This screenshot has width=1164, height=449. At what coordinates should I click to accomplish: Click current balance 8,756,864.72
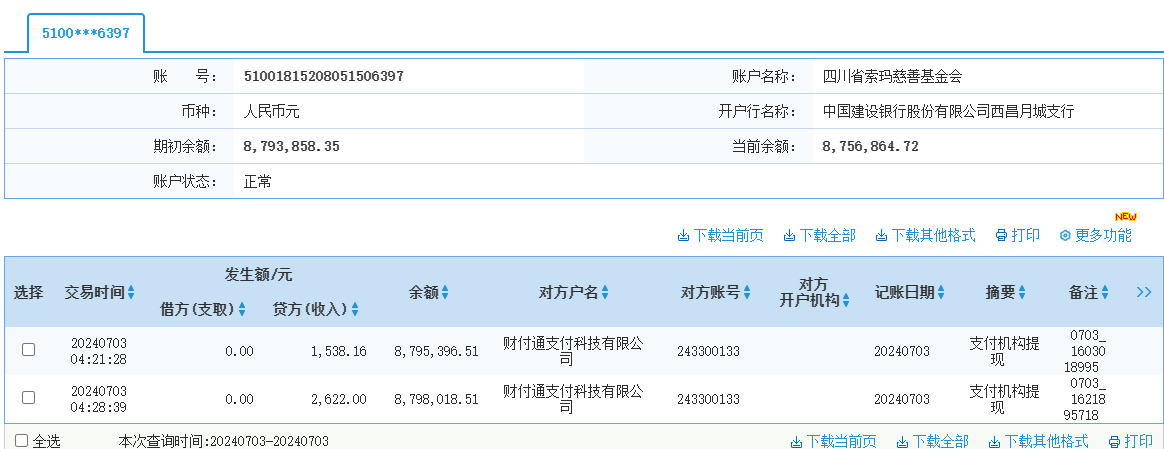coord(871,146)
